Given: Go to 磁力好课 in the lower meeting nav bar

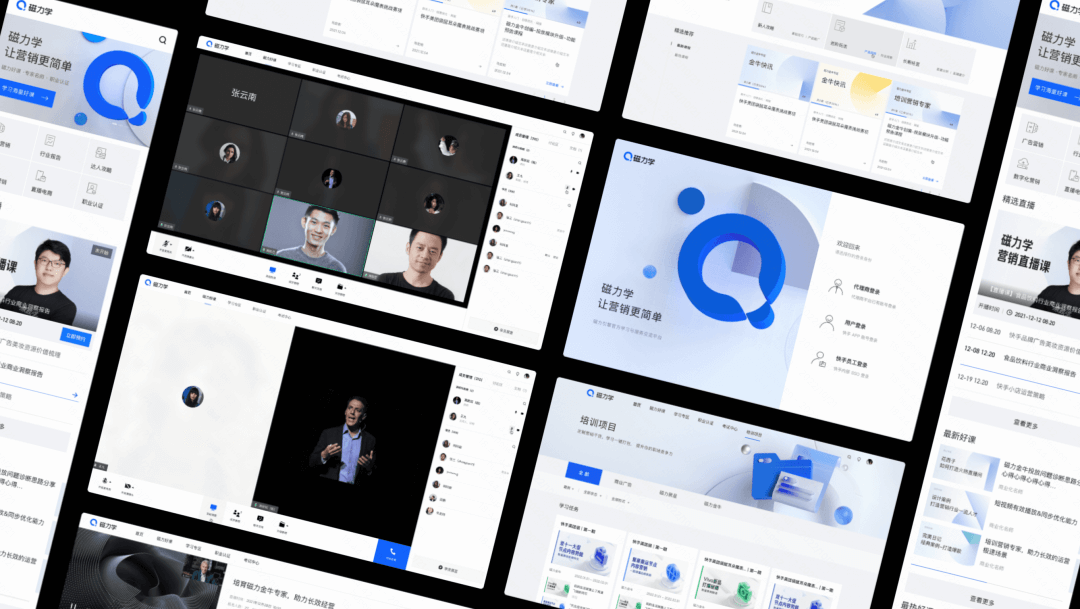Looking at the screenshot, I should (208, 297).
